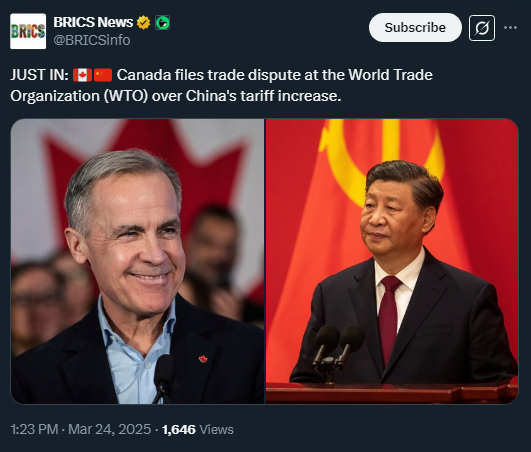Click the podium microphones in right photo

click(x=337, y=352)
